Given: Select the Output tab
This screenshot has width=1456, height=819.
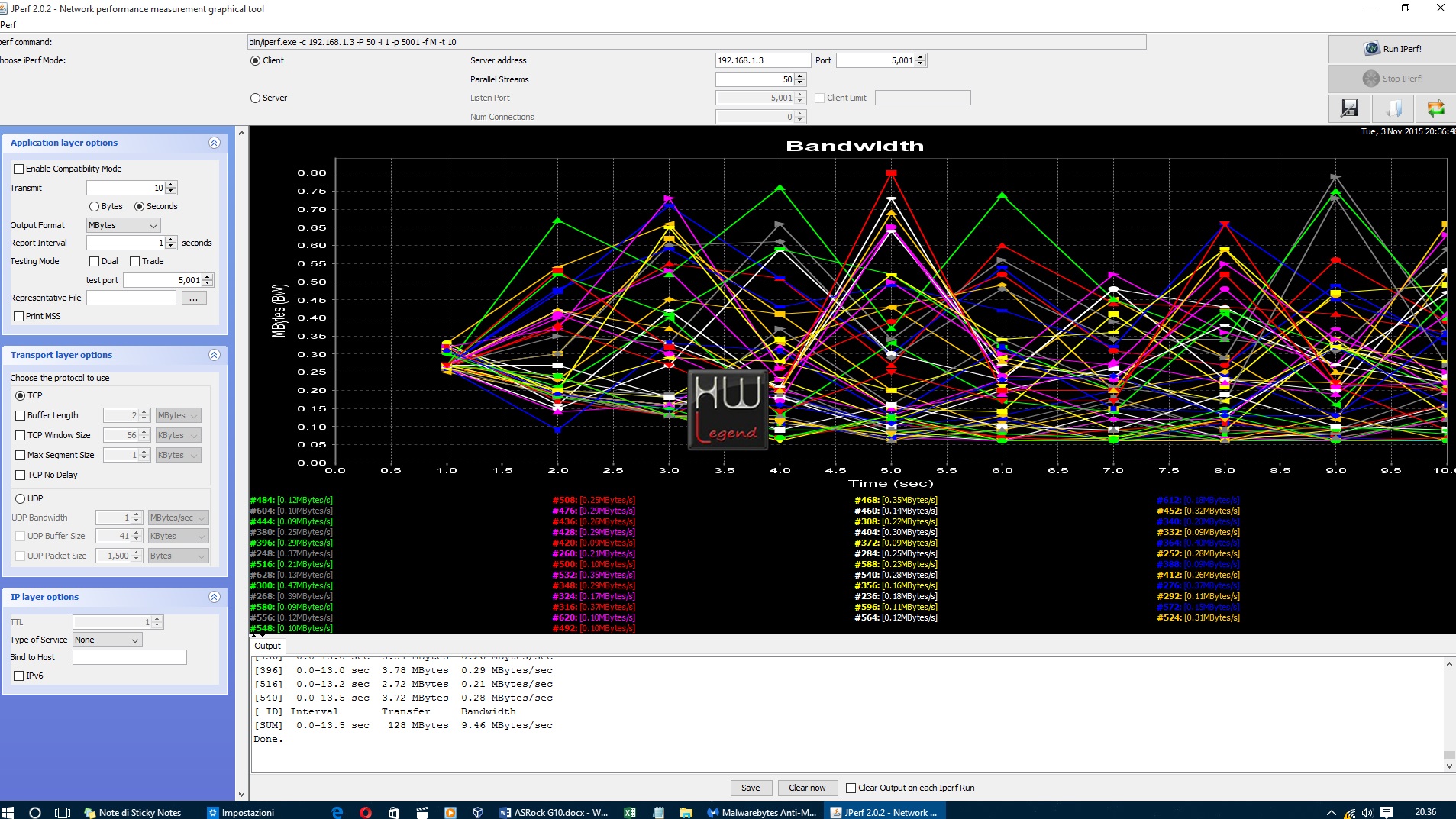Looking at the screenshot, I should click(267, 646).
